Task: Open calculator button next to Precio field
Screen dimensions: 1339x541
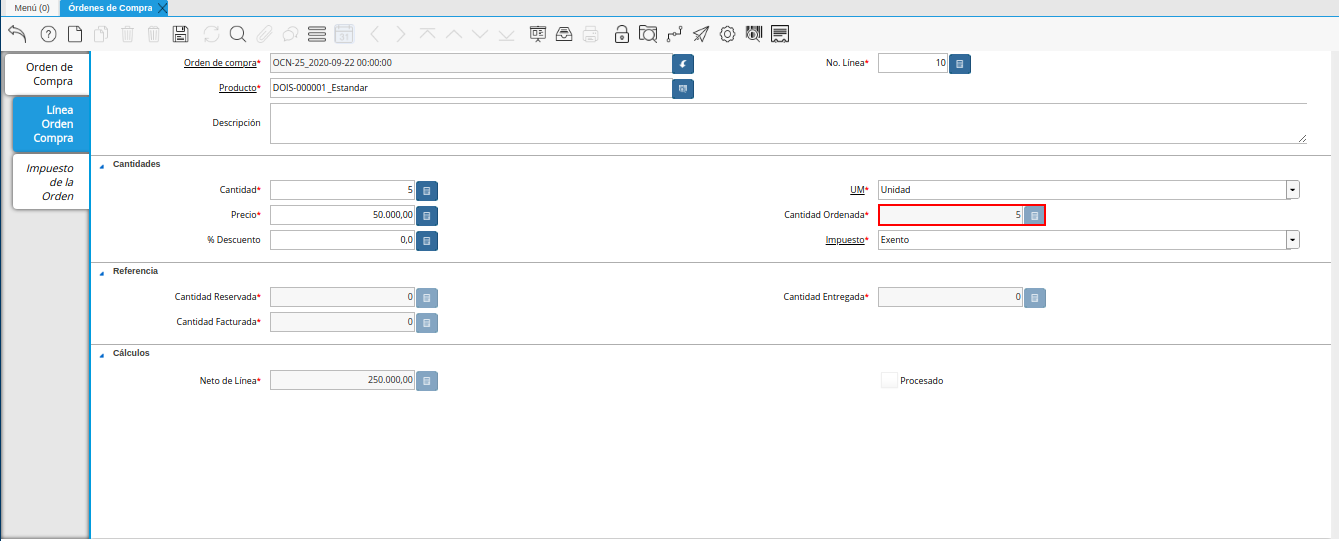Action: click(427, 215)
